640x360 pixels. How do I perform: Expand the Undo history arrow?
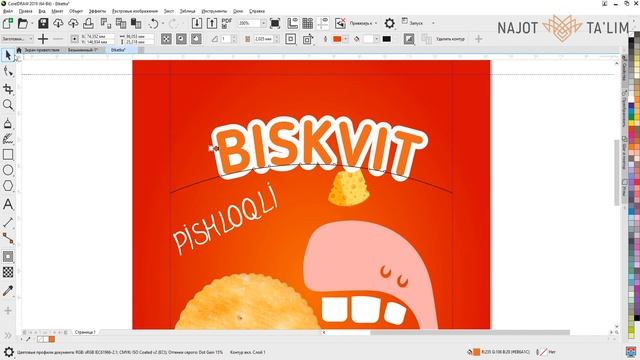click(163, 23)
